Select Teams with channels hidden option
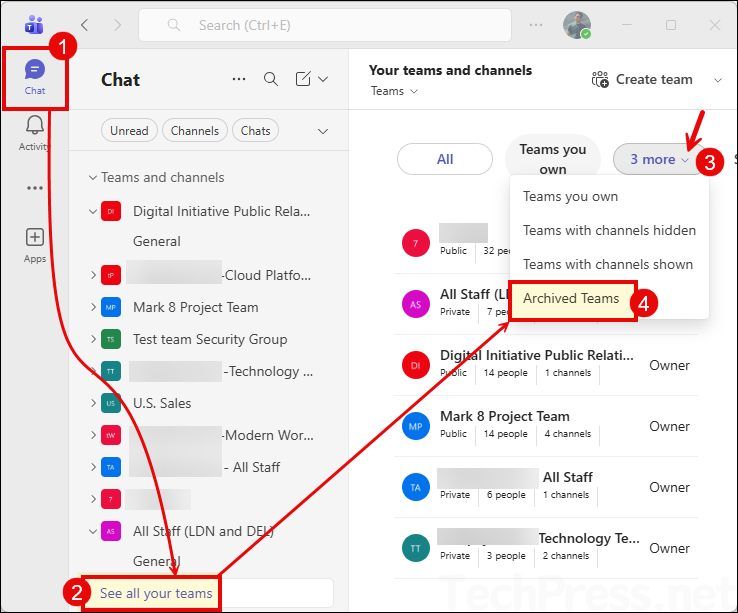The width and height of the screenshot is (738, 613). click(609, 231)
